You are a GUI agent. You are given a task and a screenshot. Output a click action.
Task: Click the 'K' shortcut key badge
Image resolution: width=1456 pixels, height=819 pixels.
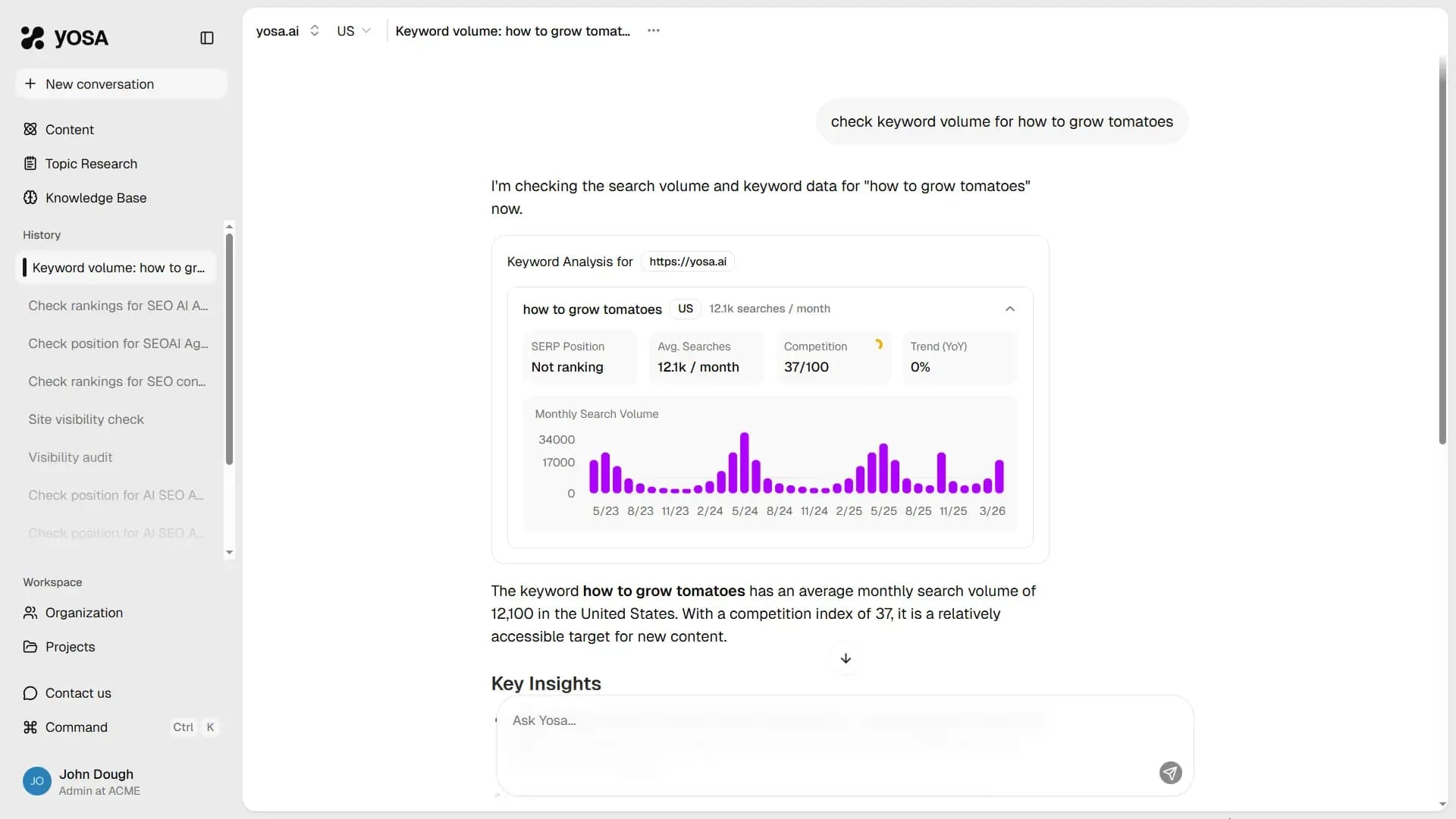[x=210, y=726]
